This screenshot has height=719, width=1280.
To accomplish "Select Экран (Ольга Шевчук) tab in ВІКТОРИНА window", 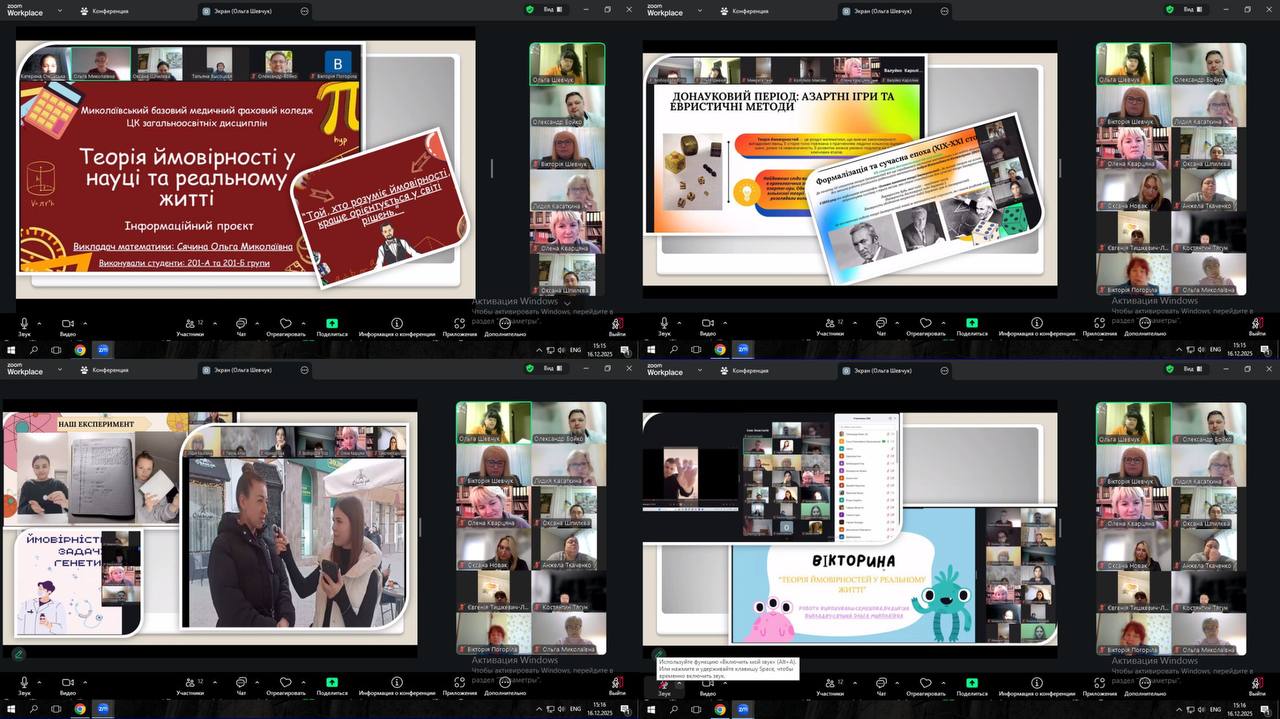I will (x=886, y=370).
